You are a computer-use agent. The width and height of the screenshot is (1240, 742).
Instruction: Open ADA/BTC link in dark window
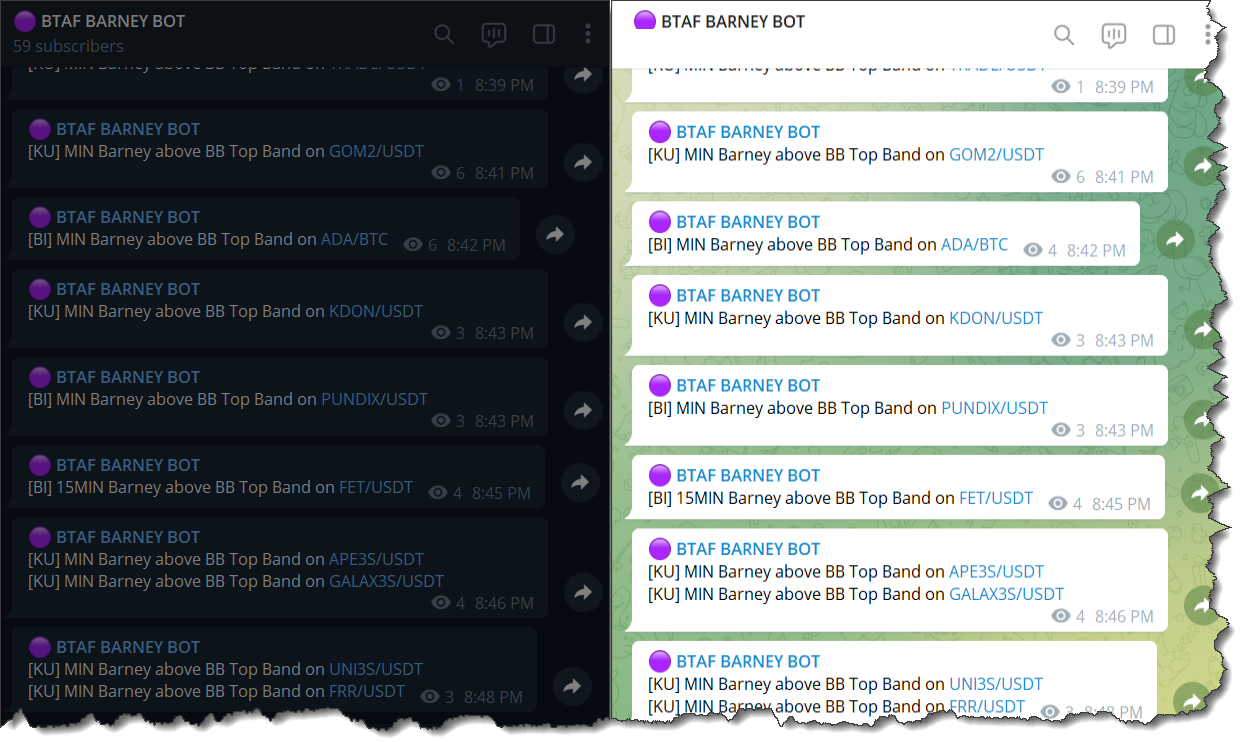click(354, 239)
